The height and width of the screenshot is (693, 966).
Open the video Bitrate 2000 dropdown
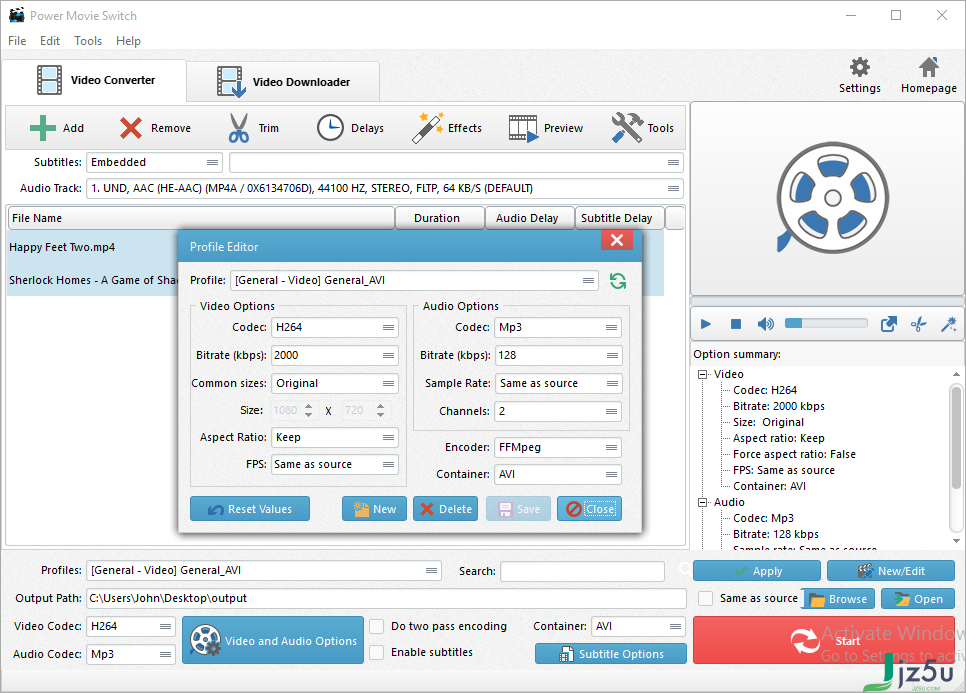click(x=335, y=355)
